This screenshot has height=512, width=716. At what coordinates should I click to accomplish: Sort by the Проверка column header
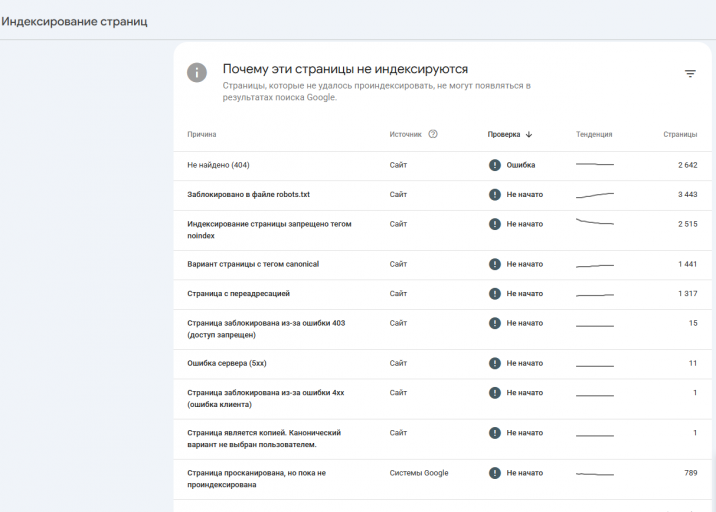click(504, 134)
